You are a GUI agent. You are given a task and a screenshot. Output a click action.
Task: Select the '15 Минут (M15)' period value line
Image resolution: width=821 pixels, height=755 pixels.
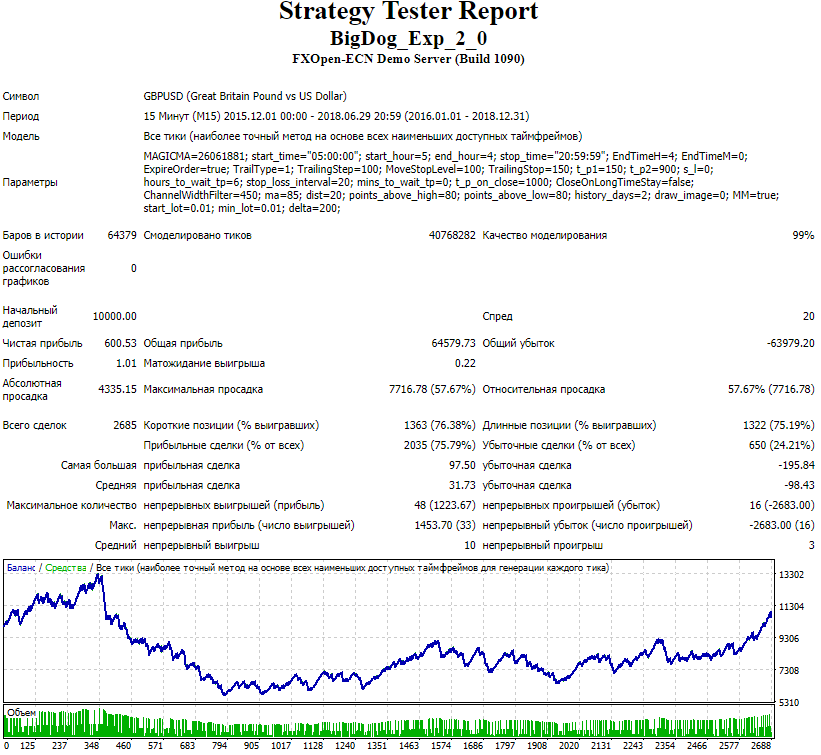(x=336, y=116)
